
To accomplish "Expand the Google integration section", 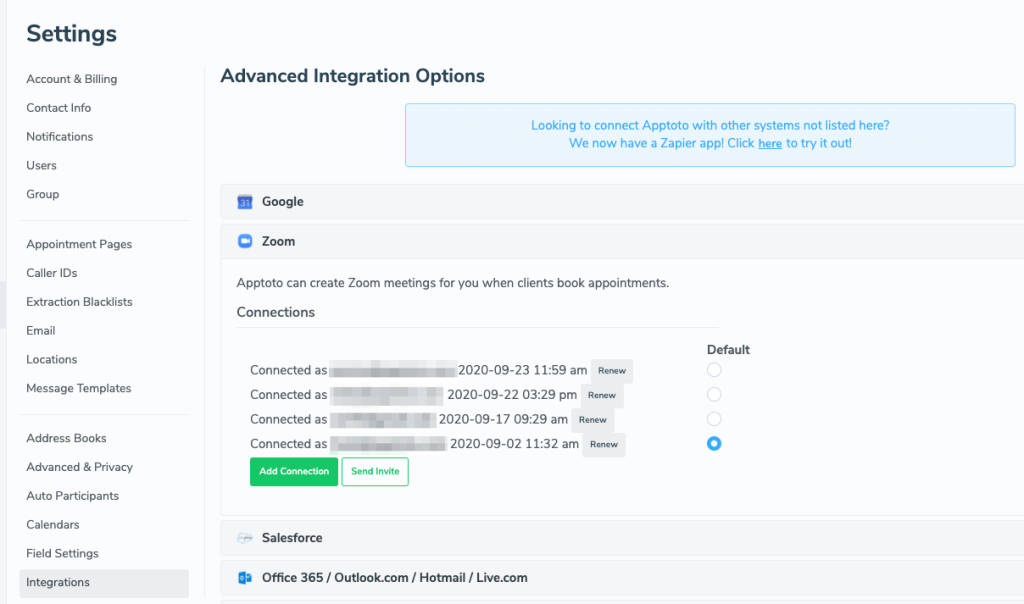I will (283, 202).
